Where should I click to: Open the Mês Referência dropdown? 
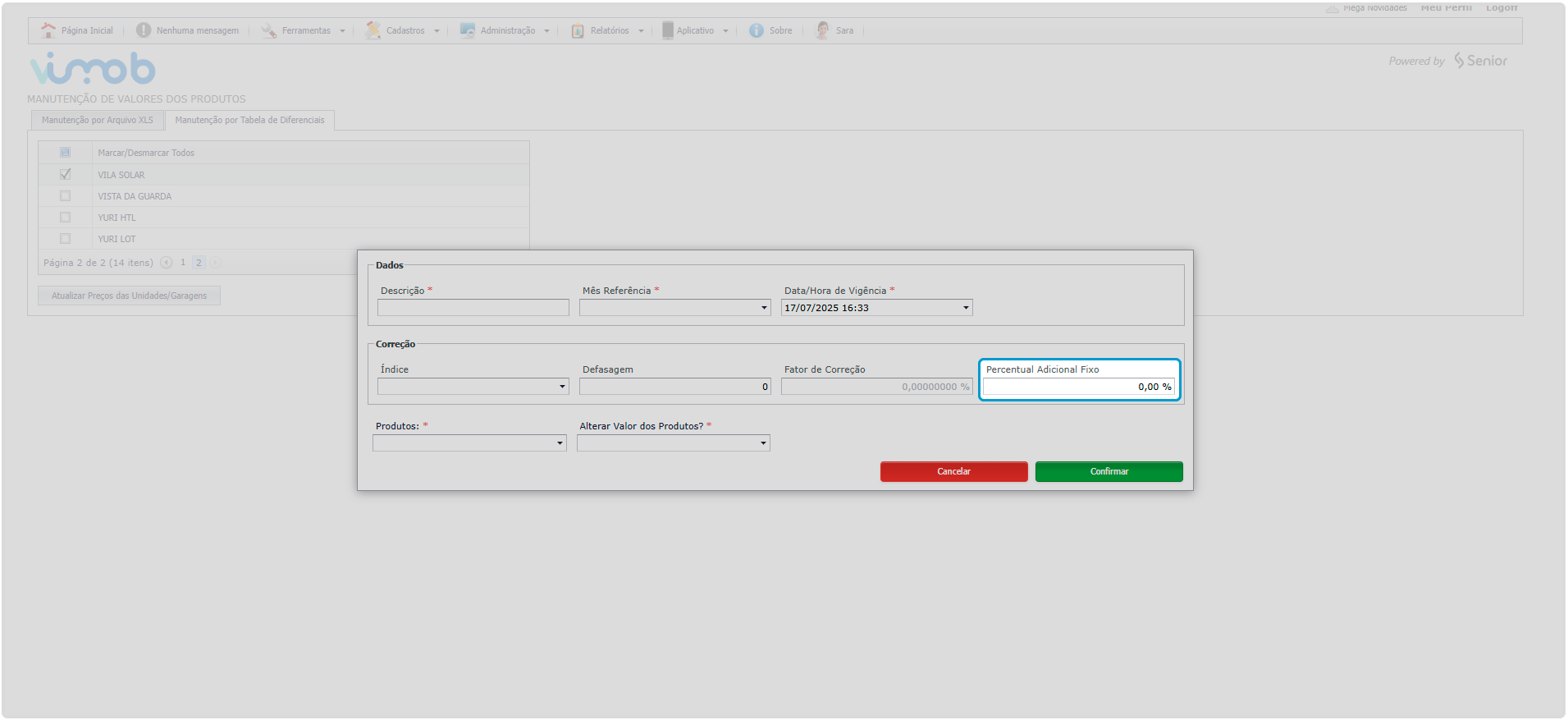click(764, 308)
